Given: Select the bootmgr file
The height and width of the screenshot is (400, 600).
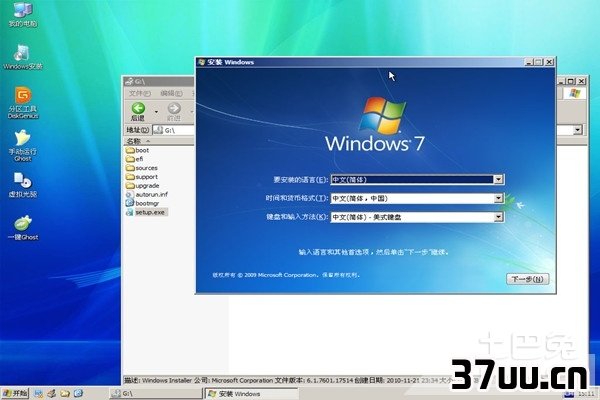Looking at the screenshot, I should coord(142,203).
